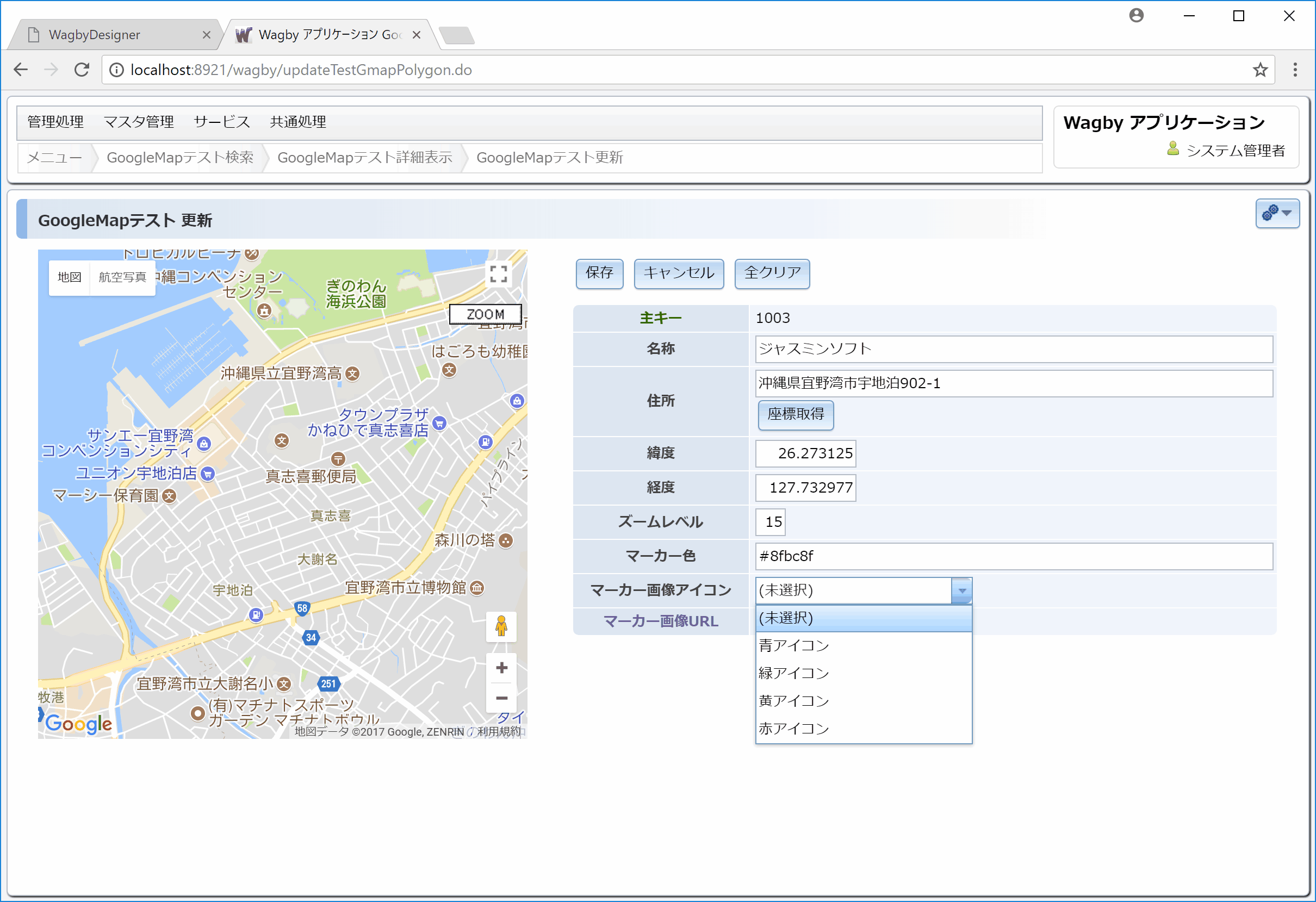
Task: Select 青アイコン option
Action: [x=864, y=645]
